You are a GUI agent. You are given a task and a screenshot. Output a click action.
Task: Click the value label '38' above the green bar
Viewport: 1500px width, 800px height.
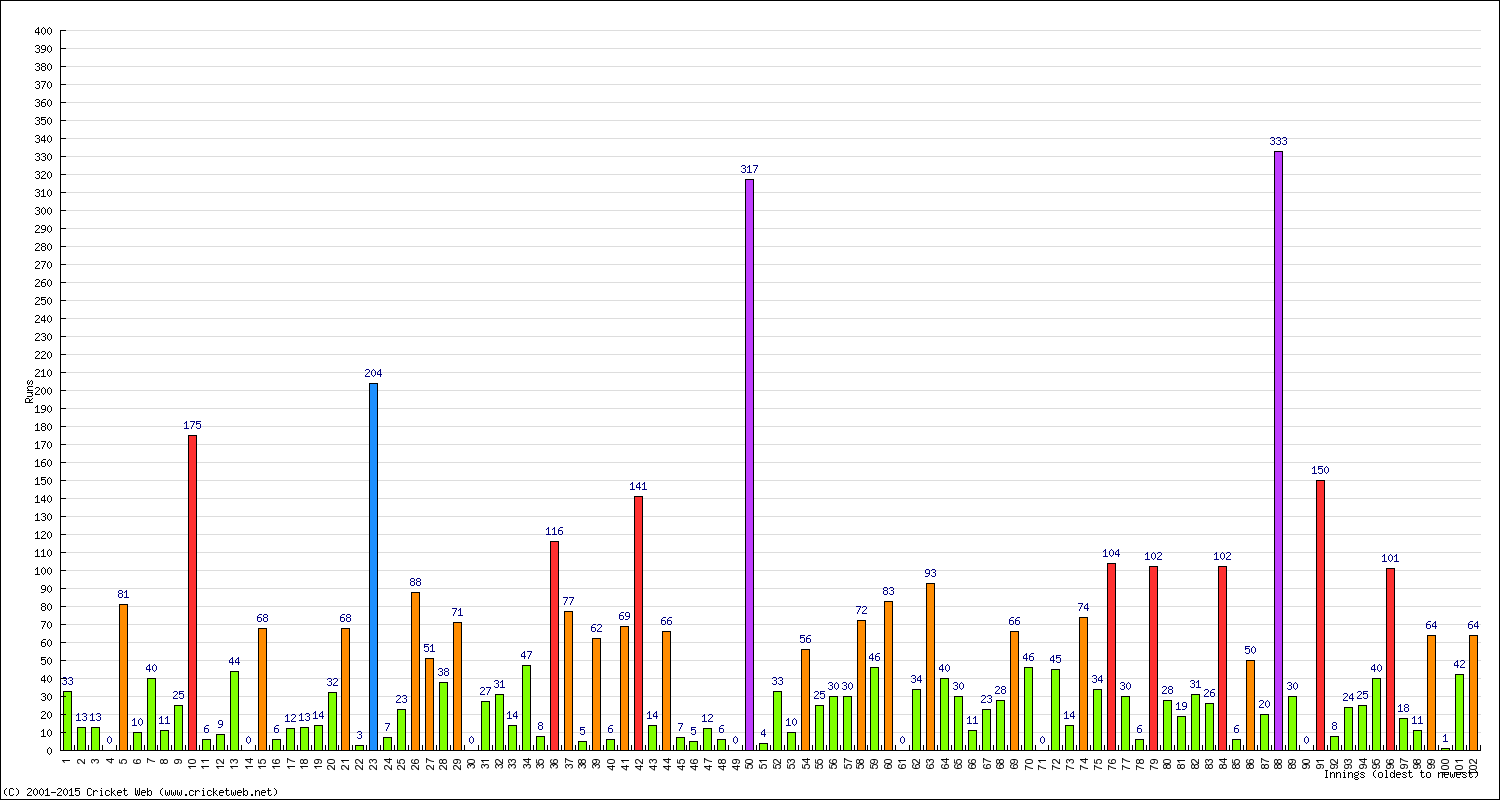coord(443,672)
